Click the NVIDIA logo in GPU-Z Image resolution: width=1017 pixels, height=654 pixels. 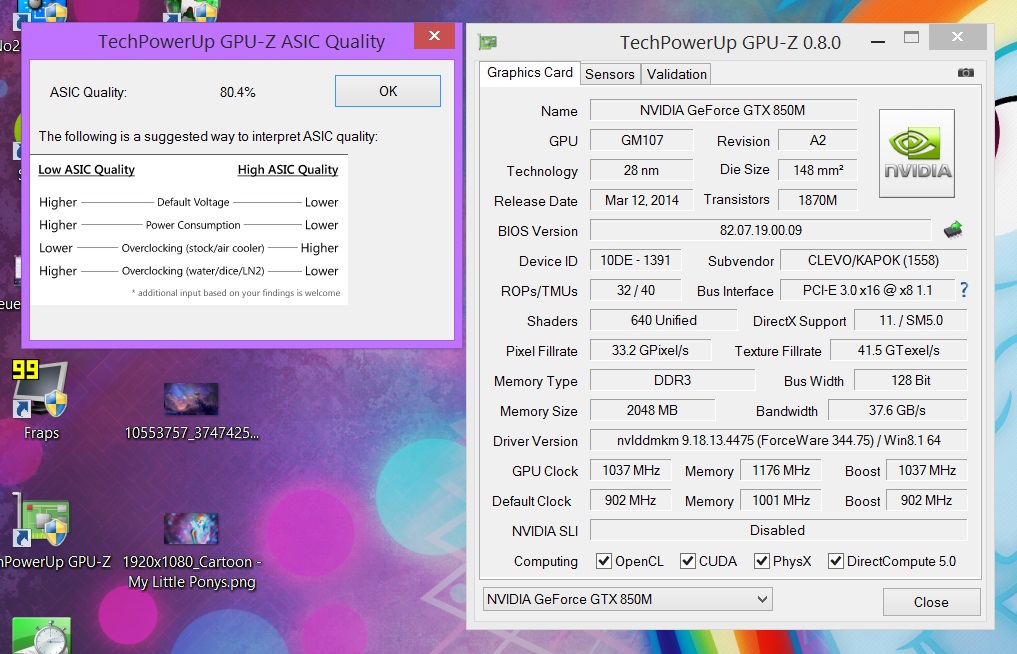916,153
